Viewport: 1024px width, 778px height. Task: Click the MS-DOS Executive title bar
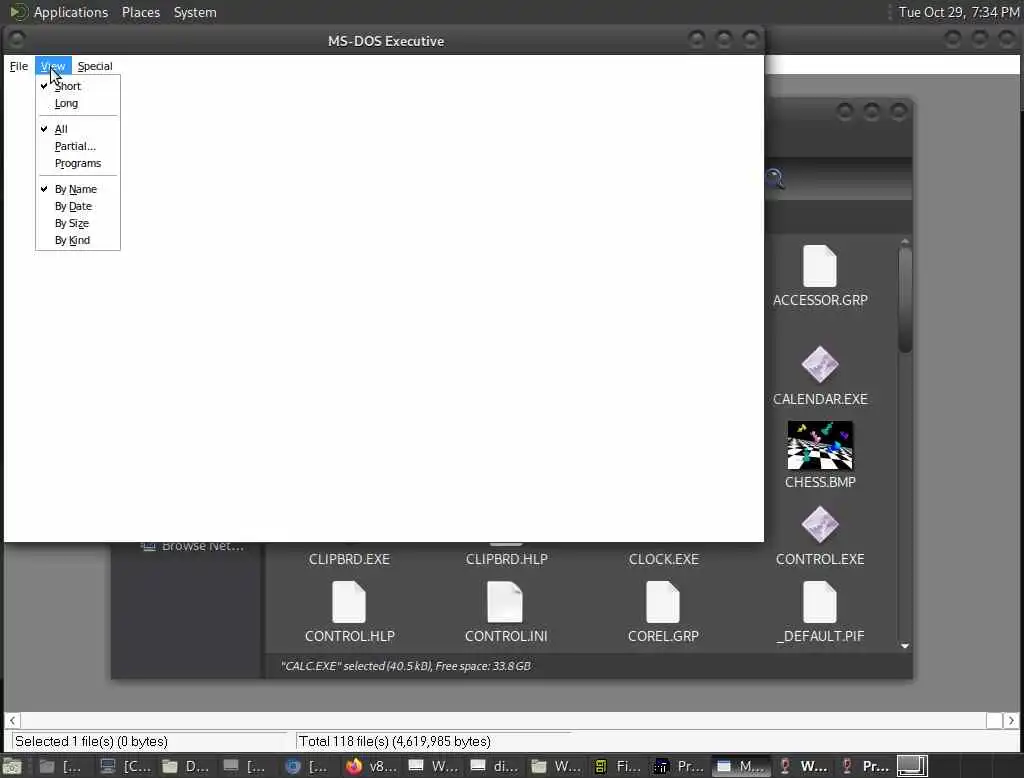pos(385,41)
